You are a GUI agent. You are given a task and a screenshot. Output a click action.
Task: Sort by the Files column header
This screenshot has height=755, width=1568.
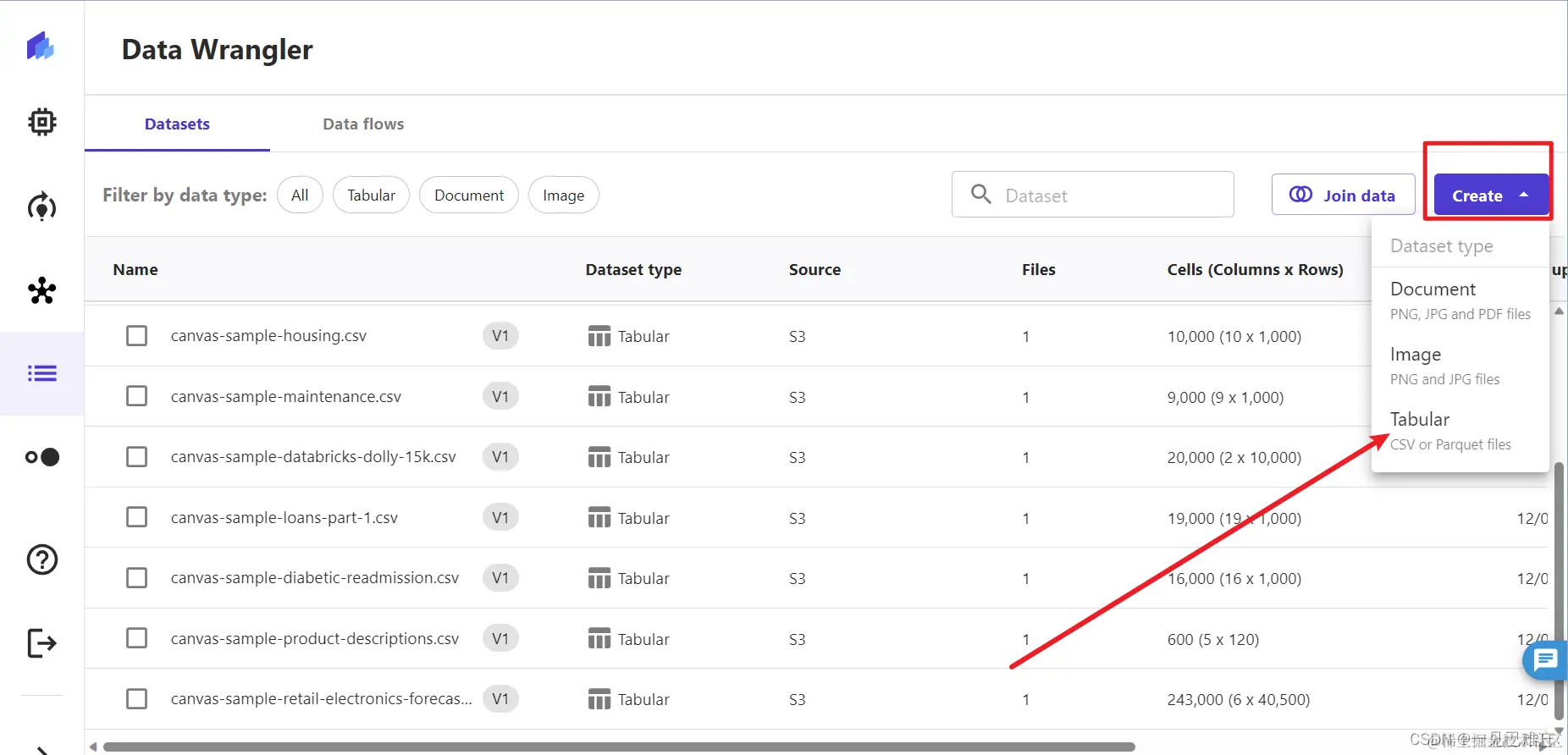[1038, 269]
